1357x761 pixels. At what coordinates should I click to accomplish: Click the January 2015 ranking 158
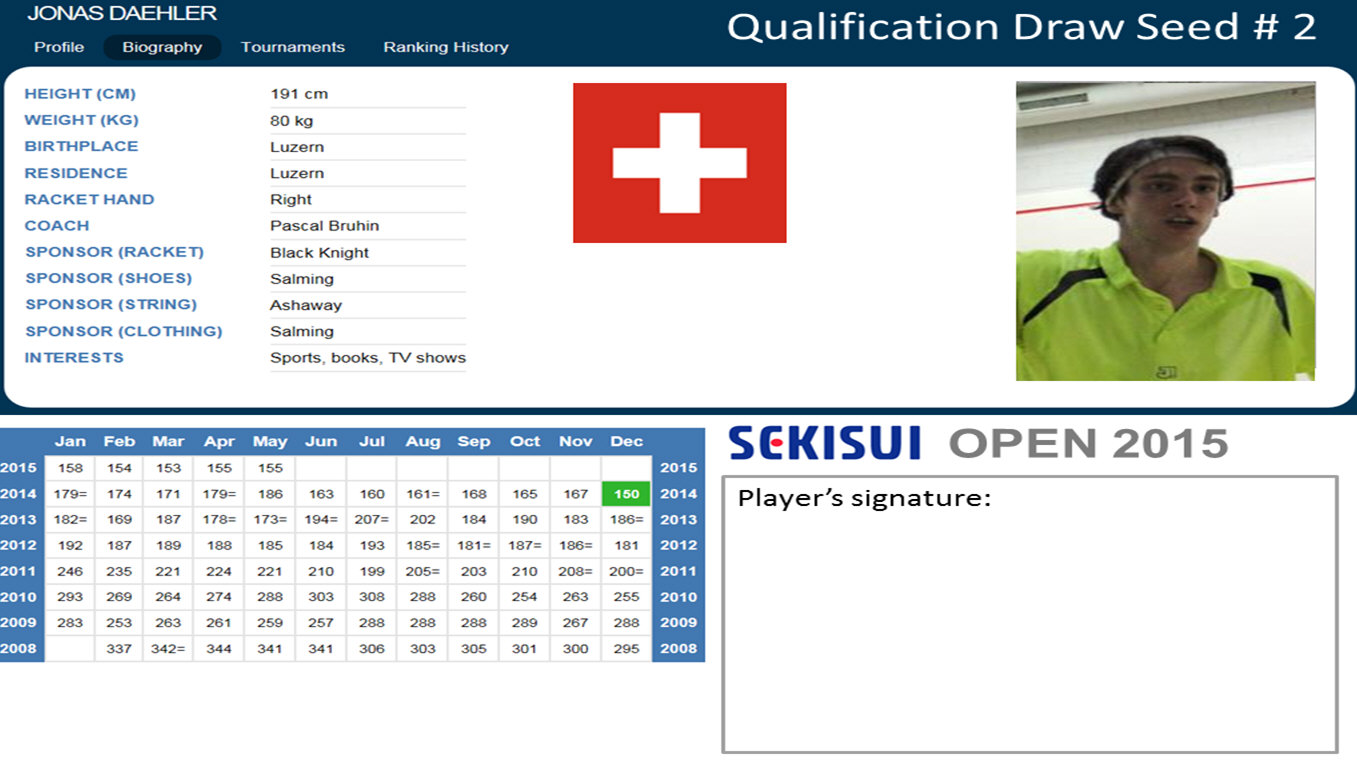pyautogui.click(x=70, y=468)
